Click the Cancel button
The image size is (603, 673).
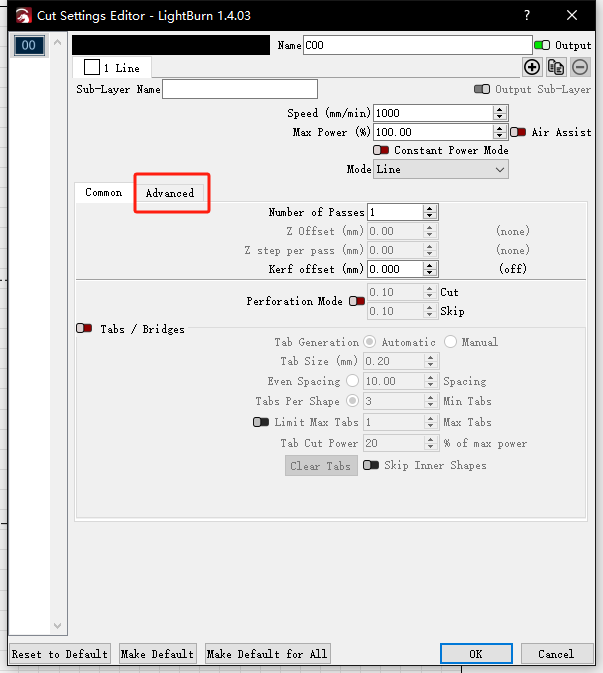(557, 654)
